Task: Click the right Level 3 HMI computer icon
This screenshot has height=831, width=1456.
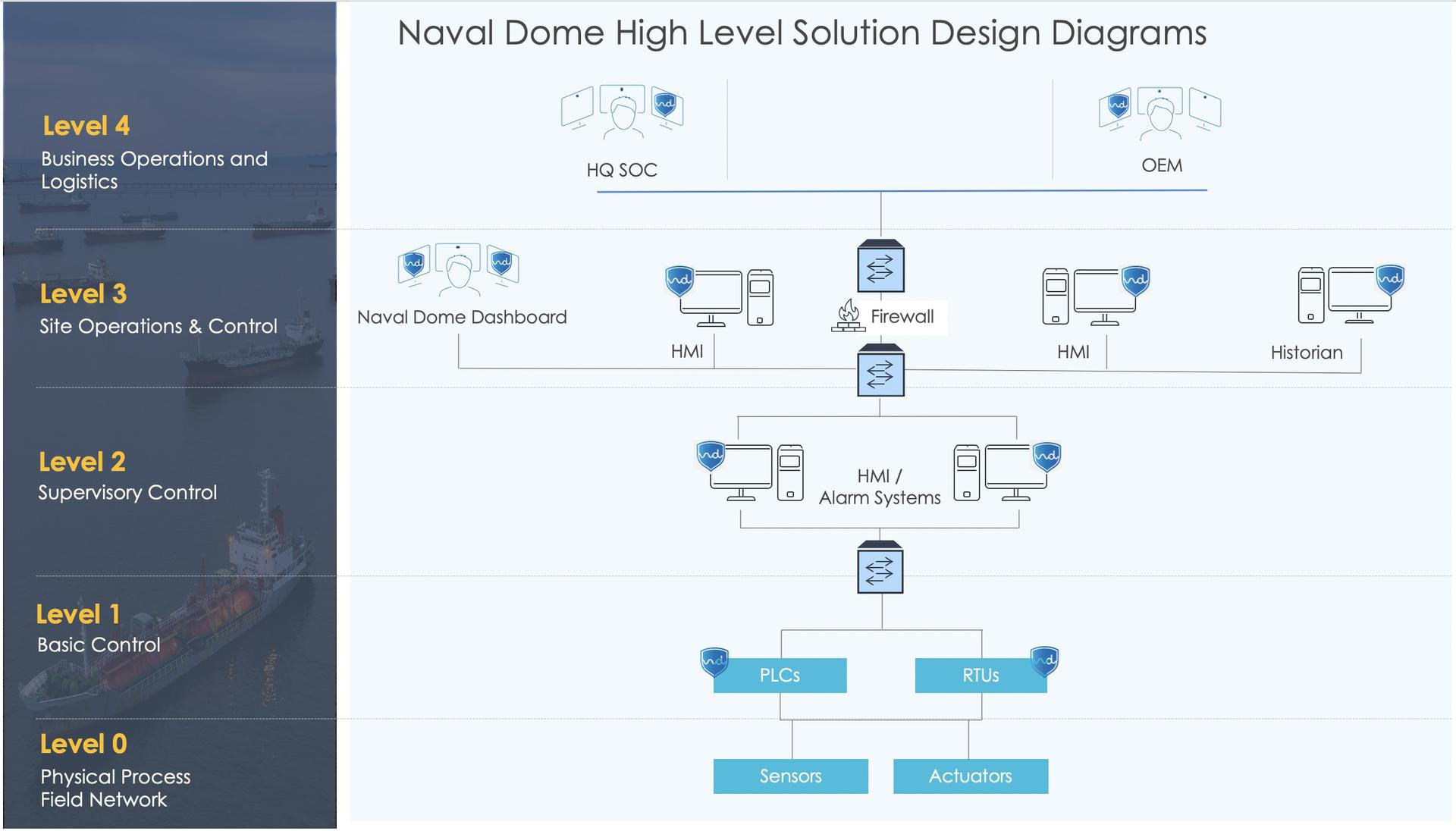Action: click(x=1096, y=296)
